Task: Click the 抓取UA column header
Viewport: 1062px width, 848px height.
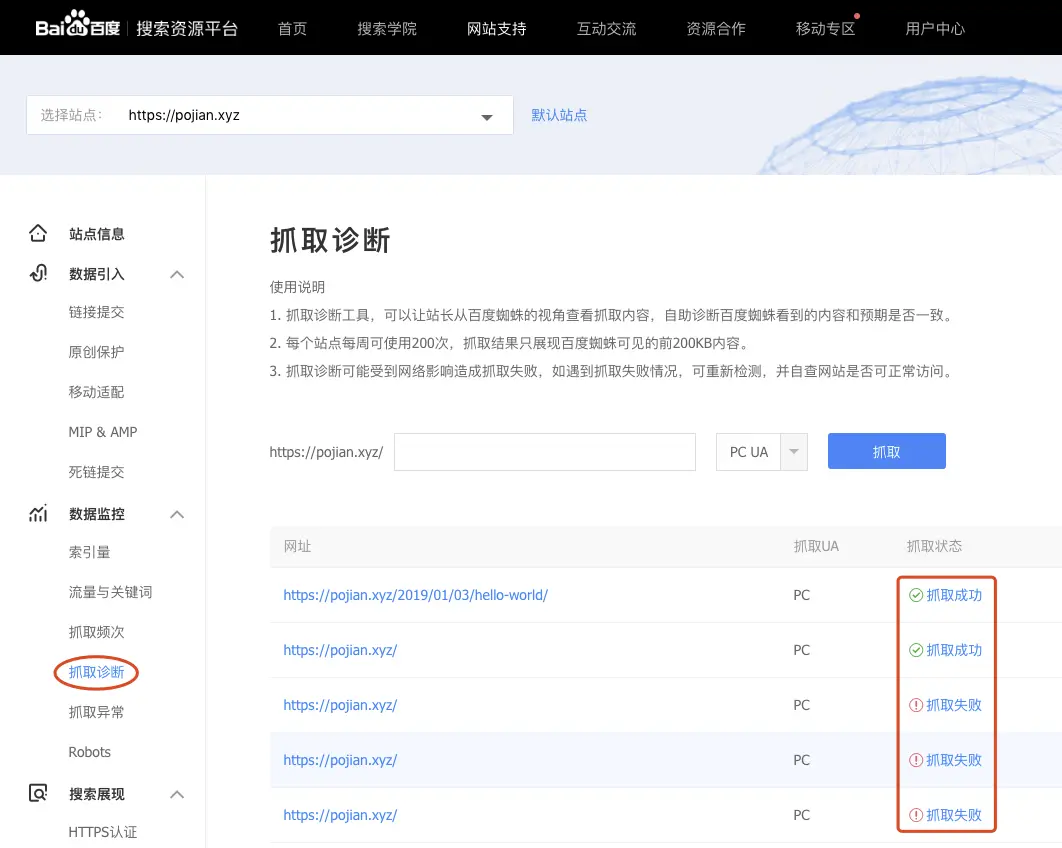Action: tap(816, 546)
